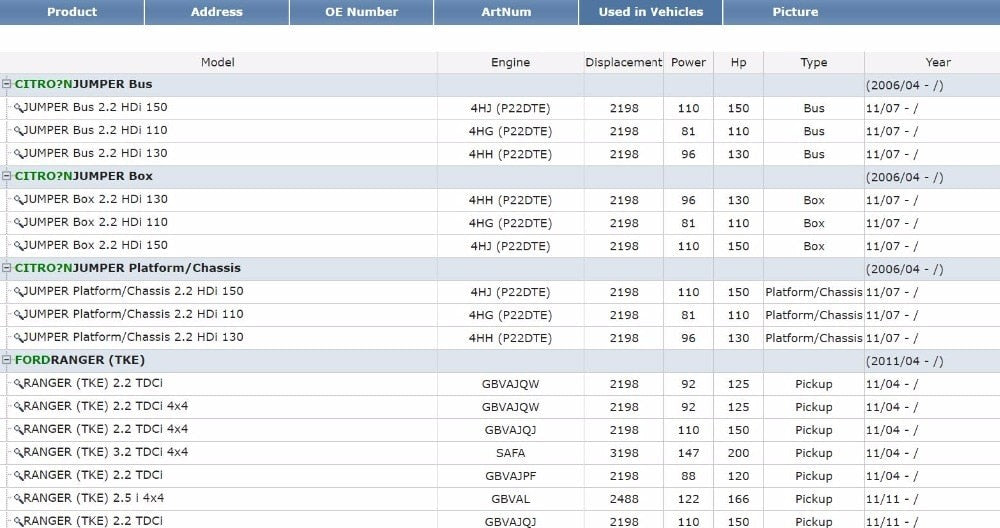The height and width of the screenshot is (528, 1000).
Task: Open model name JUMPER Platform/Chassis 2.2 HDi 130
Action: click(133, 337)
